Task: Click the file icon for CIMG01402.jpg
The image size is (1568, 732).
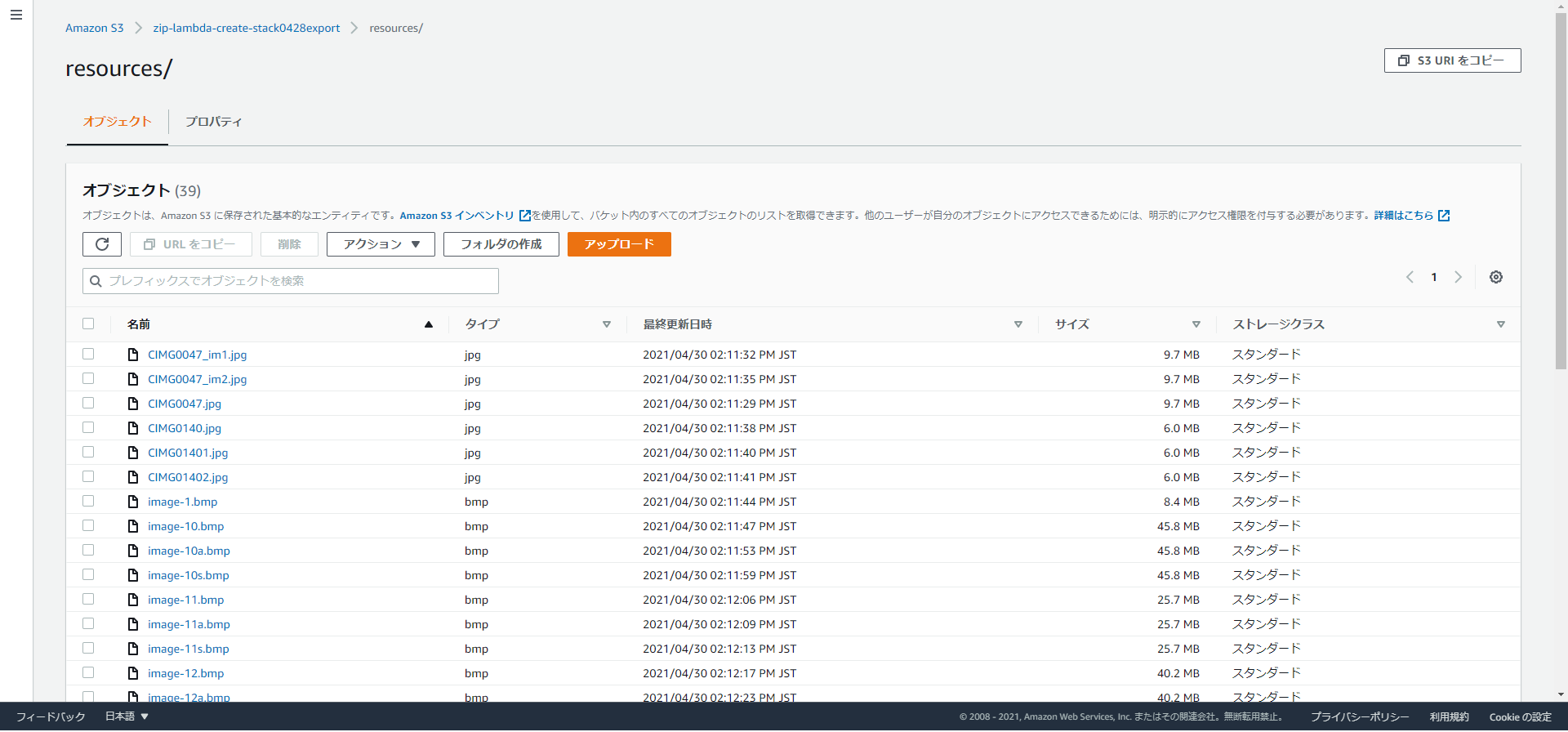Action: coord(133,477)
